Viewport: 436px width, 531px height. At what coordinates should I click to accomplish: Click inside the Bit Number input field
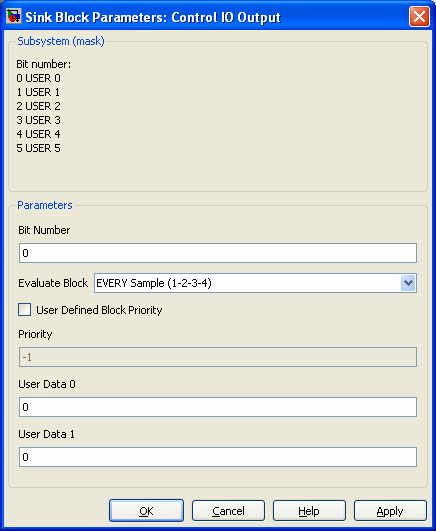click(218, 253)
